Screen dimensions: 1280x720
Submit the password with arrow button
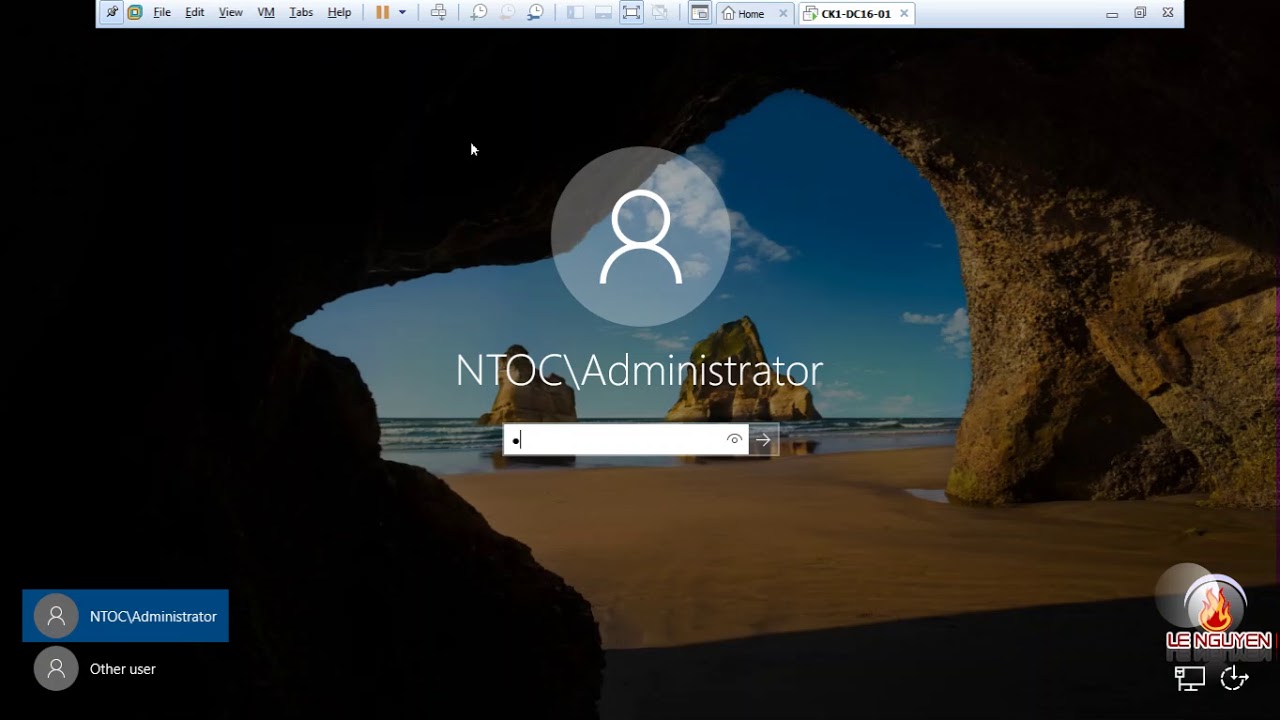point(763,440)
